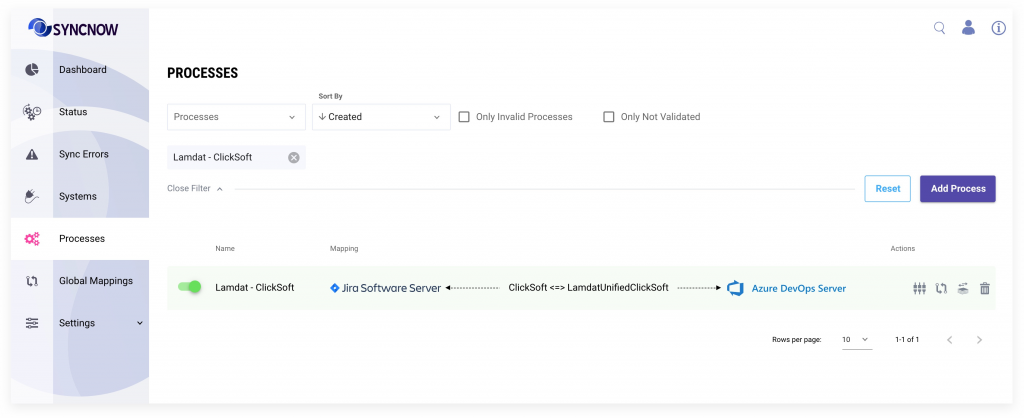
Task: Open field mapping settings icon for the Lamdat process
Action: coord(919,288)
